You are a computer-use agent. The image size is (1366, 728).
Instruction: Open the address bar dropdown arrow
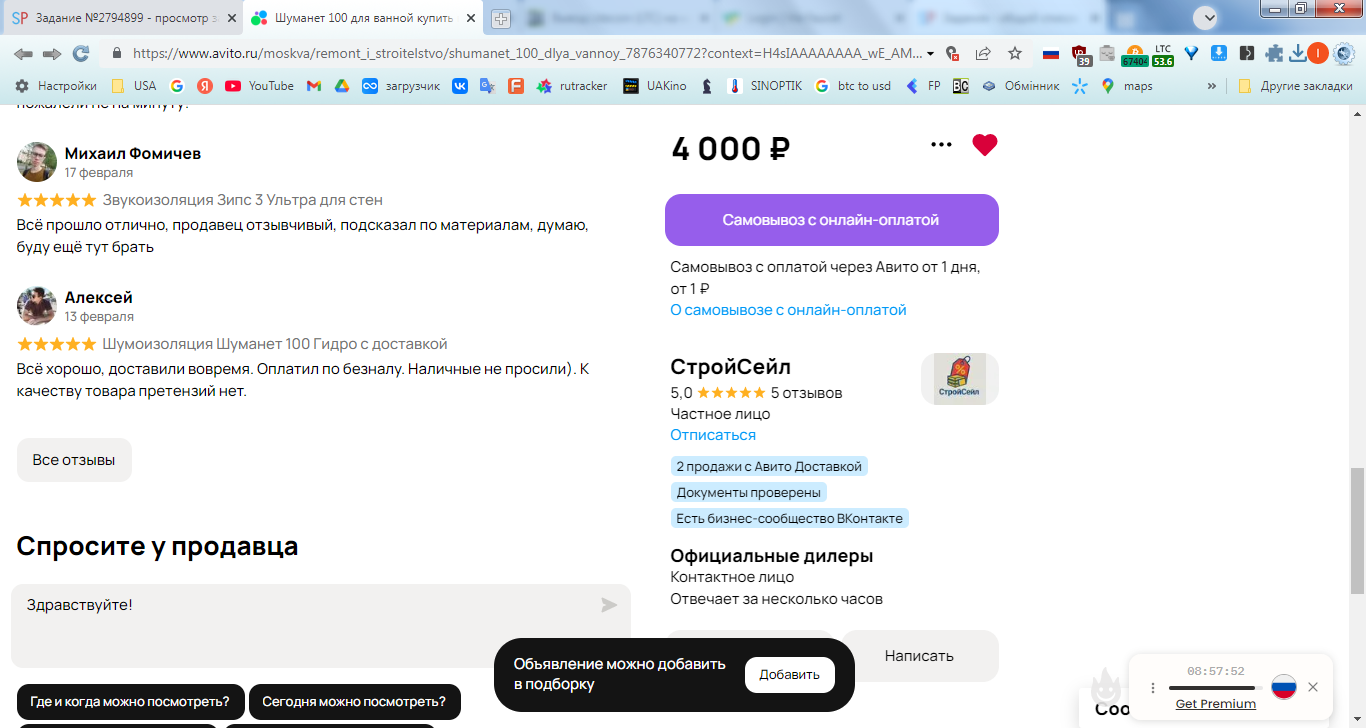(x=931, y=53)
